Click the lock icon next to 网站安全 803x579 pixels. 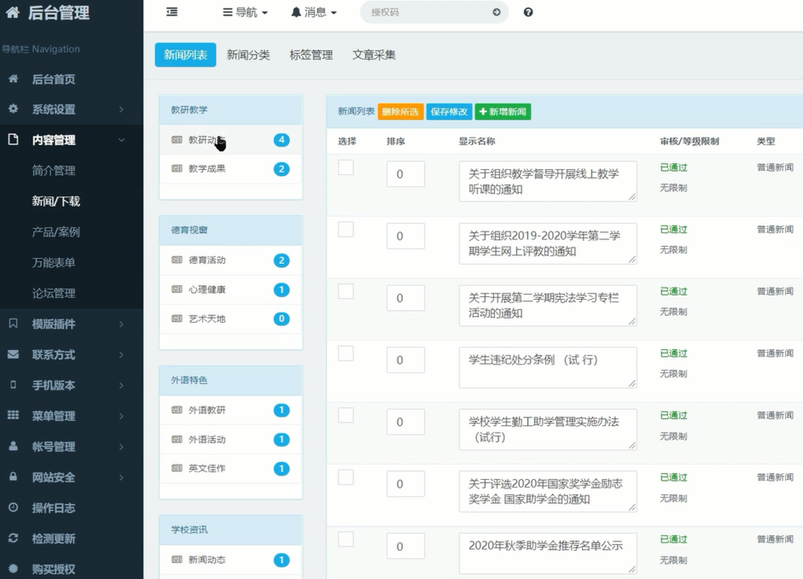click(13, 477)
